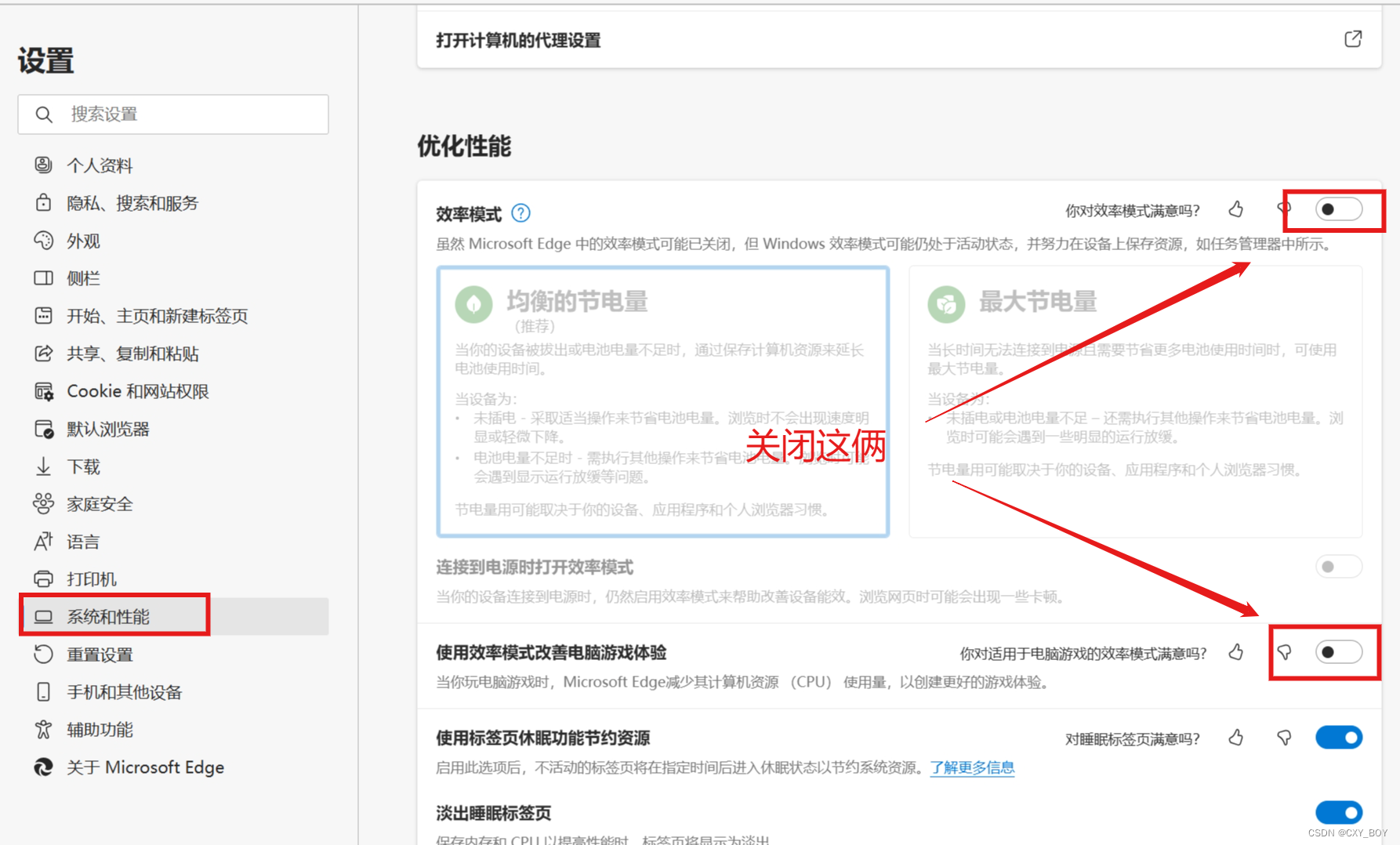Click the 语言 language icon
Viewport: 1400px width, 845px height.
pos(44,541)
